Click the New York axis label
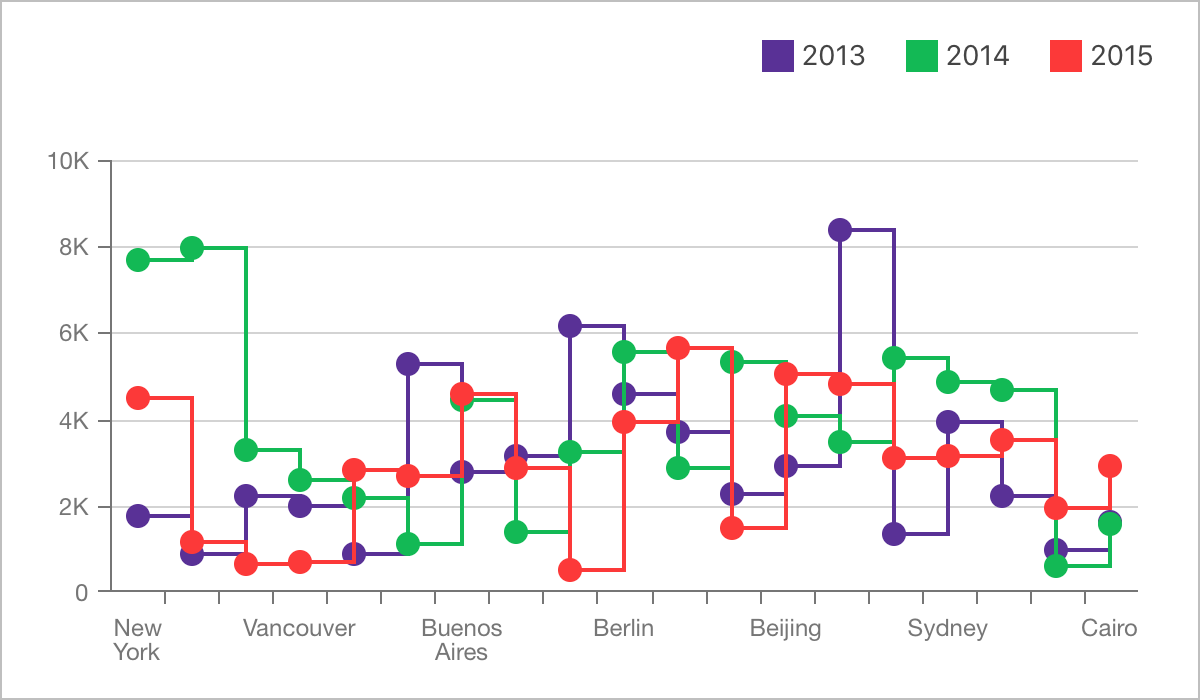 137,640
